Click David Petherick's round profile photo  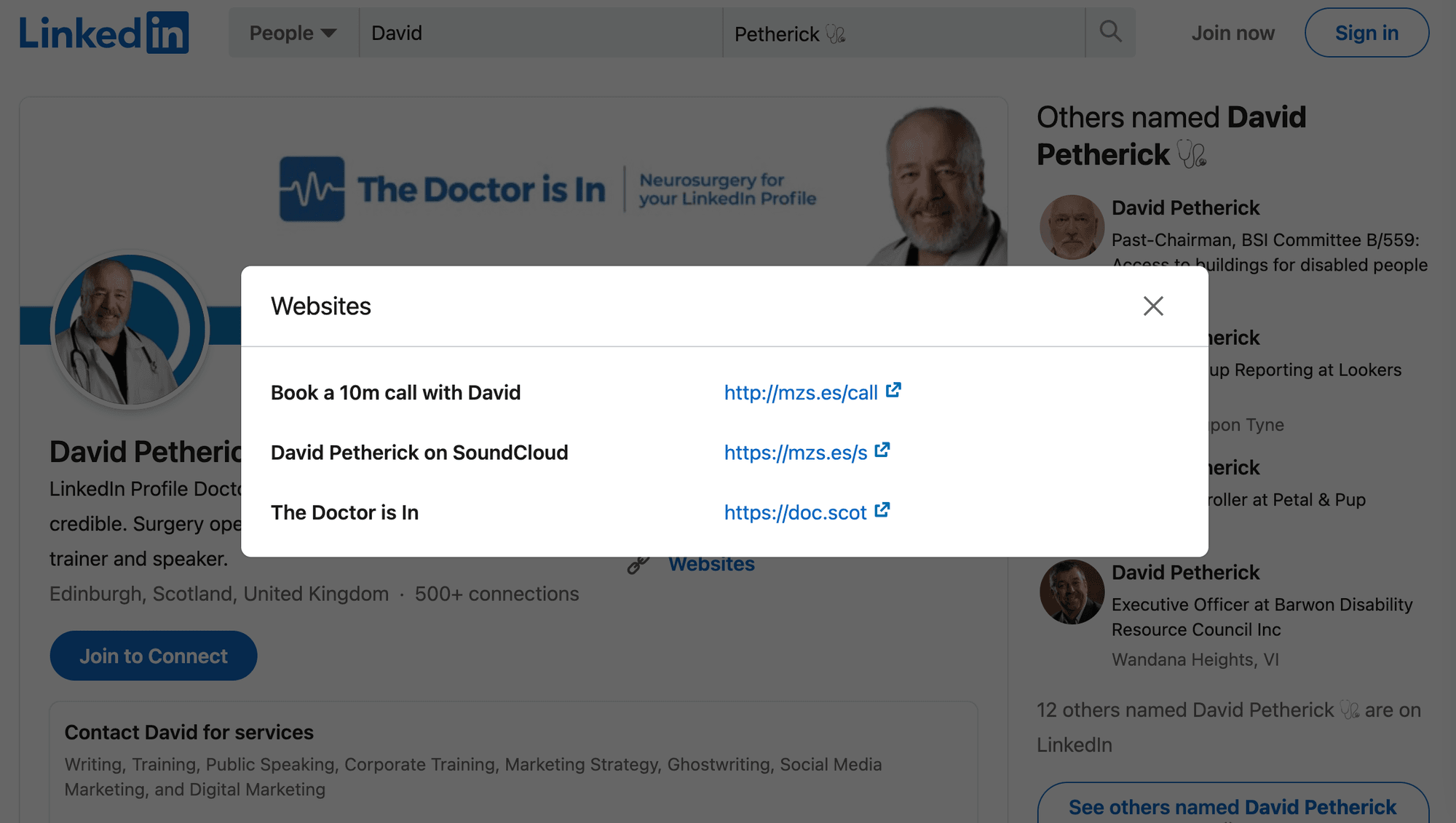pos(130,330)
